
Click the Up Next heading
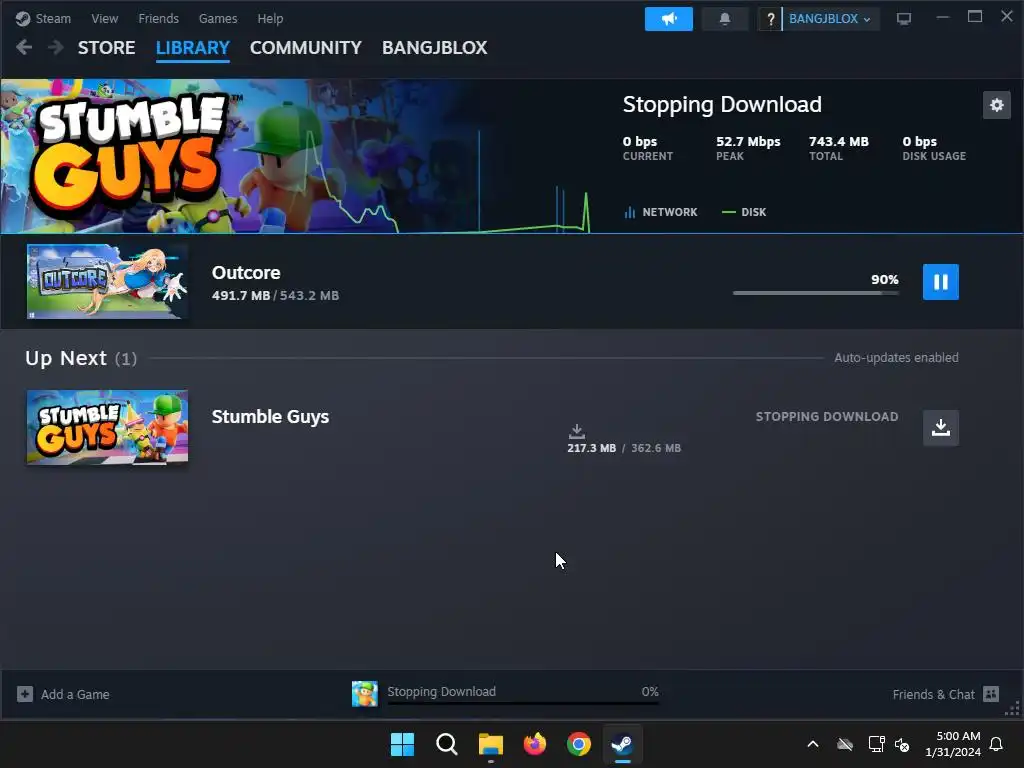tap(66, 358)
